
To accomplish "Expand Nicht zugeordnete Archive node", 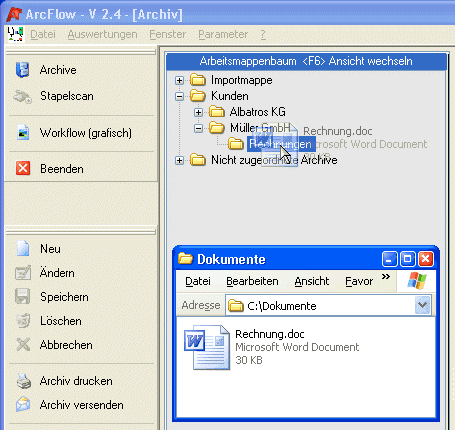I will pos(179,160).
